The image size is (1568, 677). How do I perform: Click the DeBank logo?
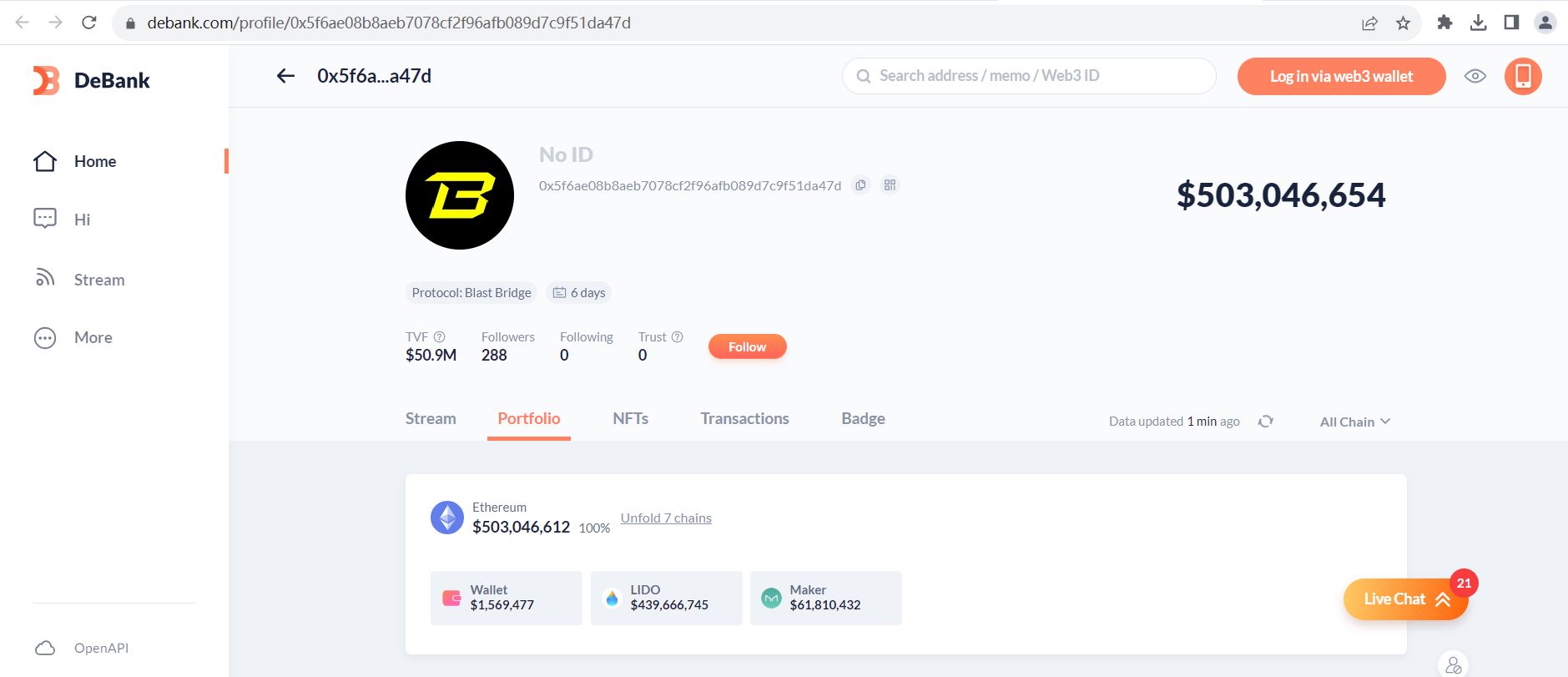(x=91, y=80)
